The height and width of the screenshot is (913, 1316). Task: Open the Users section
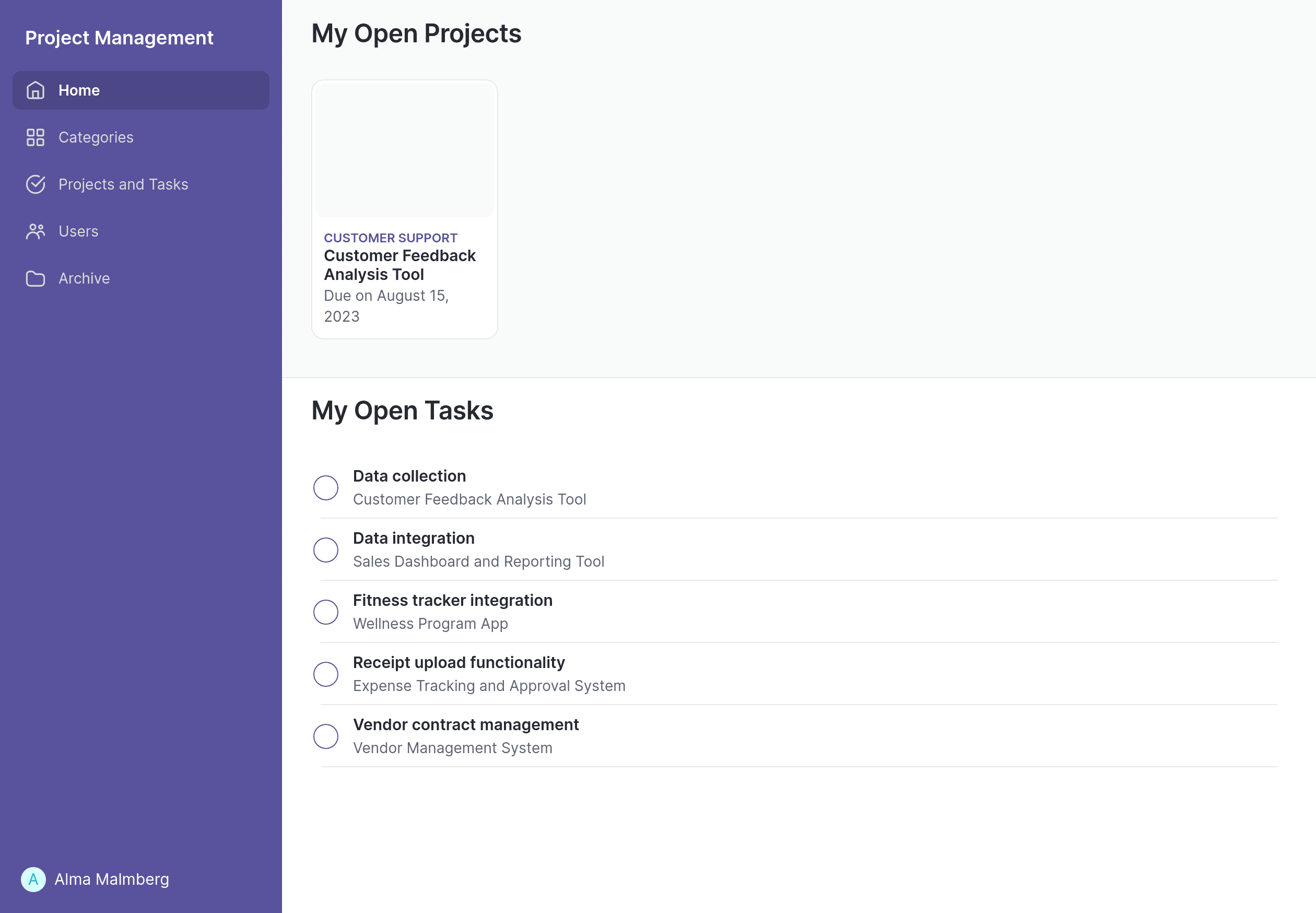click(78, 231)
